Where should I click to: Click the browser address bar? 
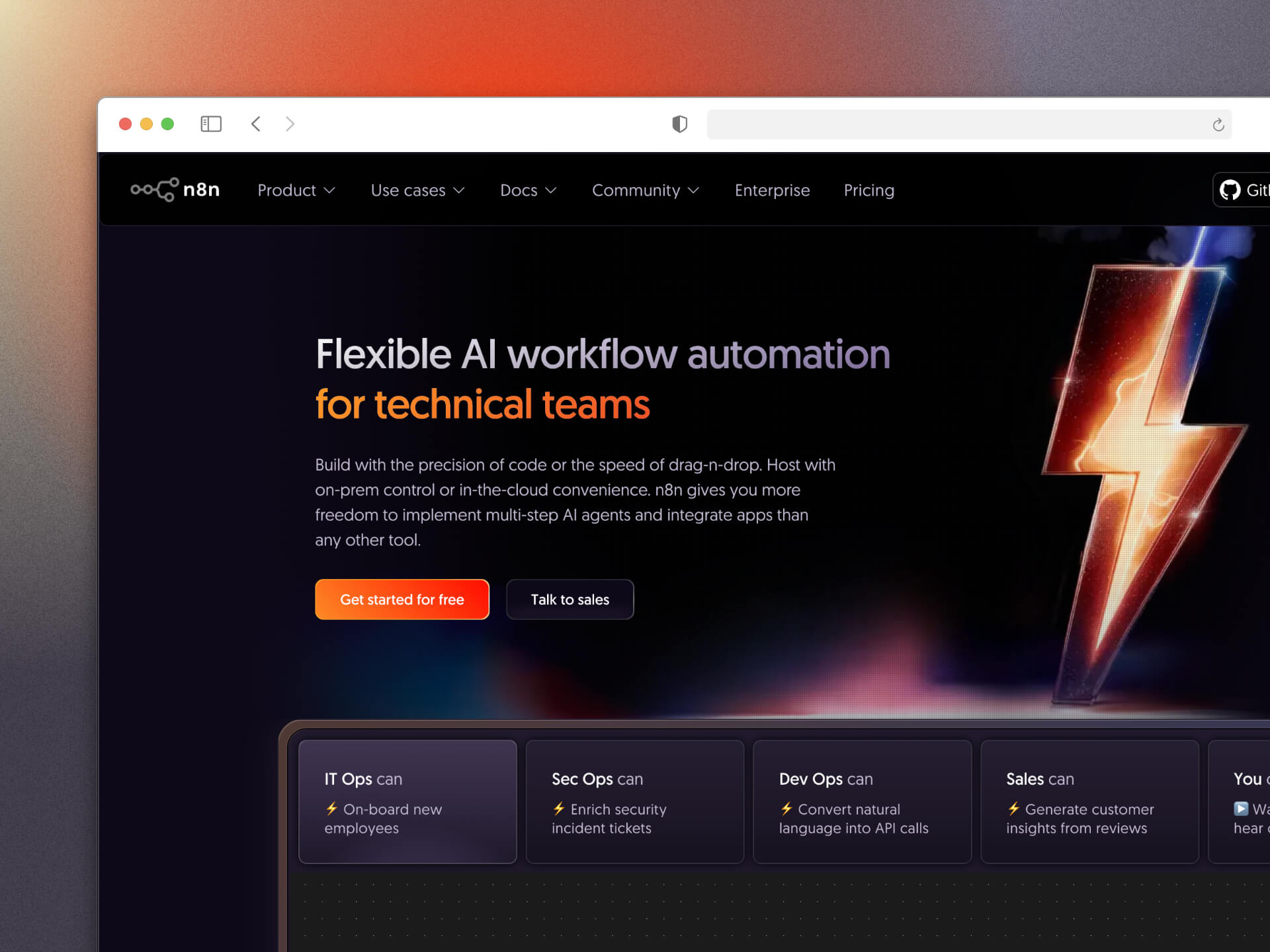[969, 124]
